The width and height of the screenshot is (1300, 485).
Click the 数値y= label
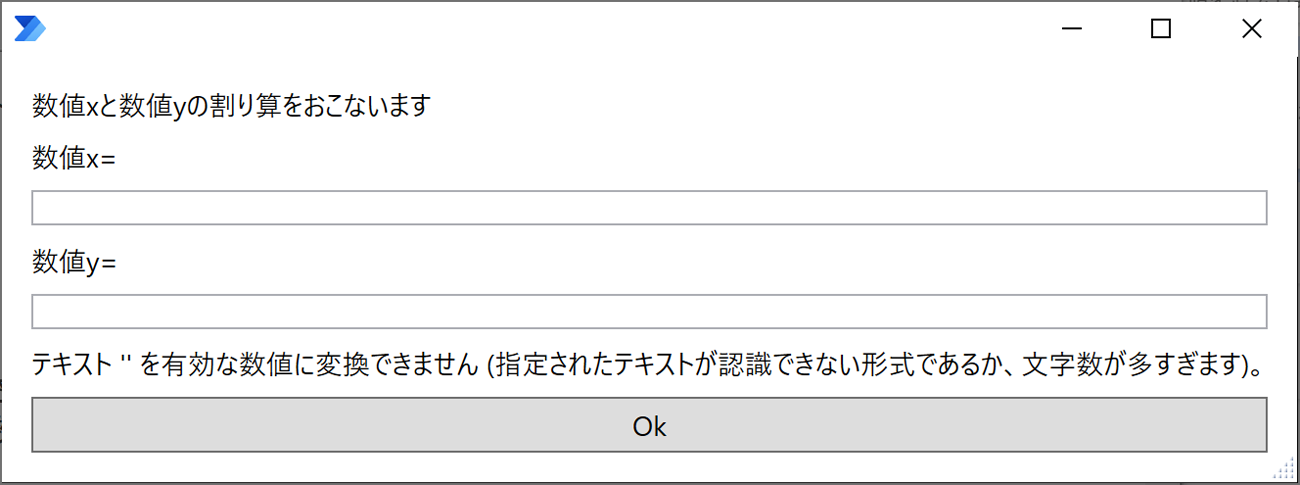(x=74, y=262)
